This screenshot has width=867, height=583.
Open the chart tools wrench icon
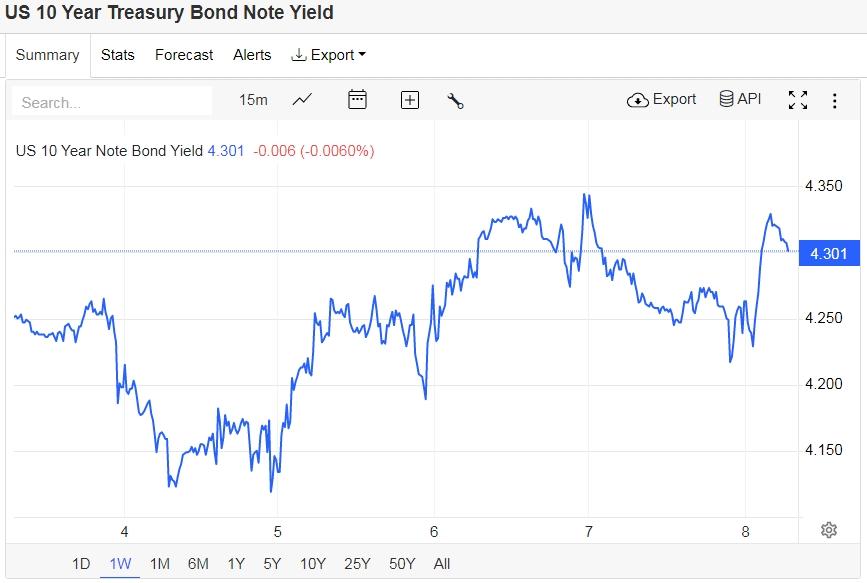[x=455, y=100]
